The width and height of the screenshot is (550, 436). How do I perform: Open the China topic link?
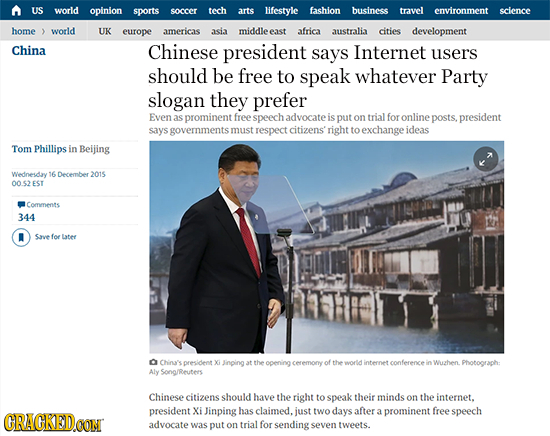coord(29,51)
